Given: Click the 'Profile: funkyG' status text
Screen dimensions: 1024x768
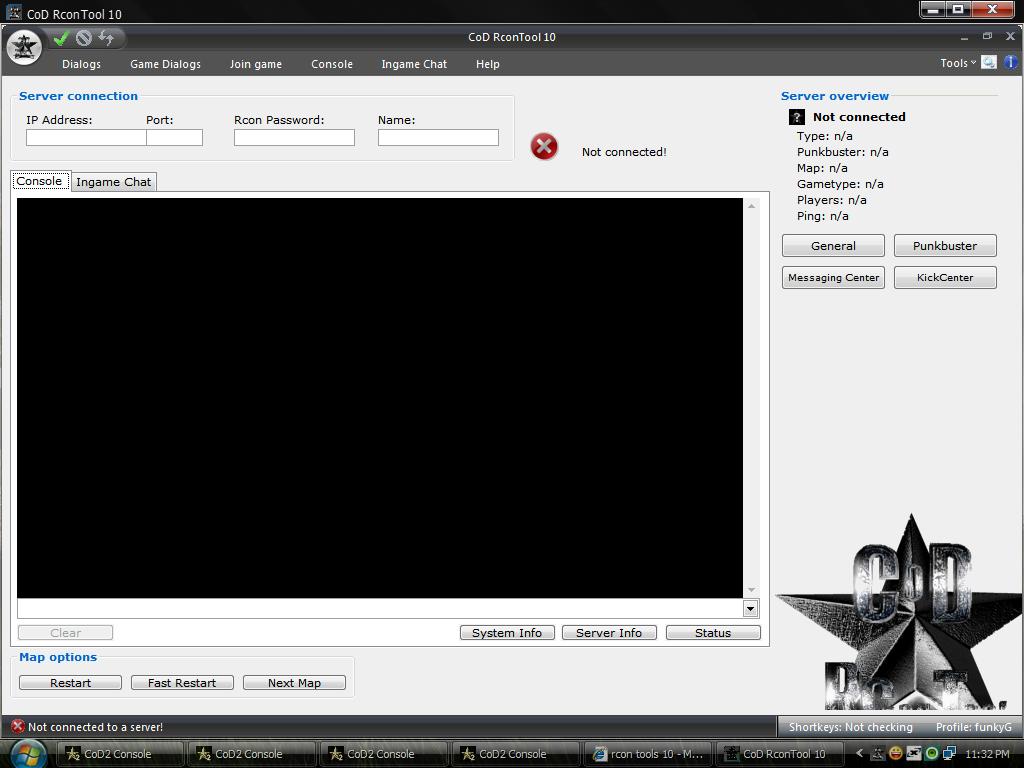Looking at the screenshot, I should pyautogui.click(x=973, y=727).
